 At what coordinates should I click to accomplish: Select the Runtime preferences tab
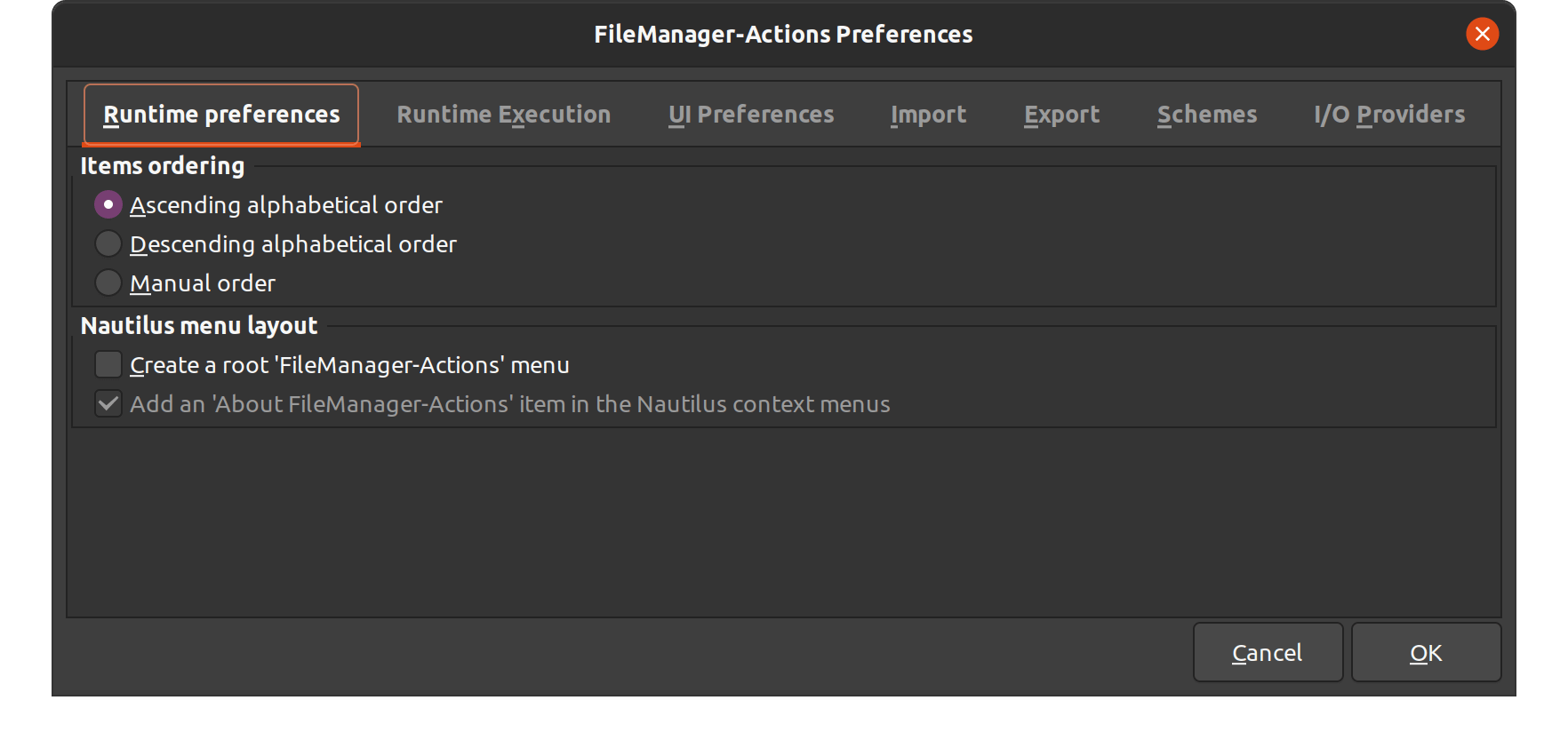(x=220, y=114)
